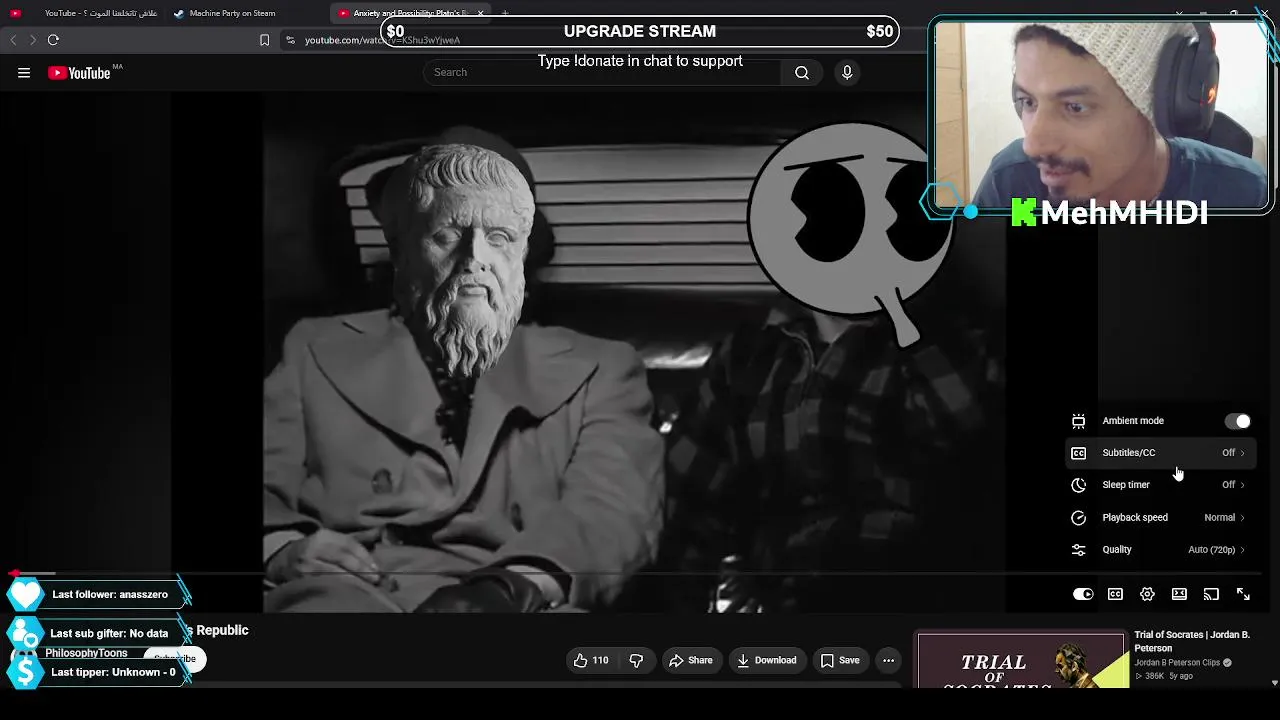Toggle the autoplay switch in player controls
This screenshot has width=1280, height=720.
(1083, 594)
